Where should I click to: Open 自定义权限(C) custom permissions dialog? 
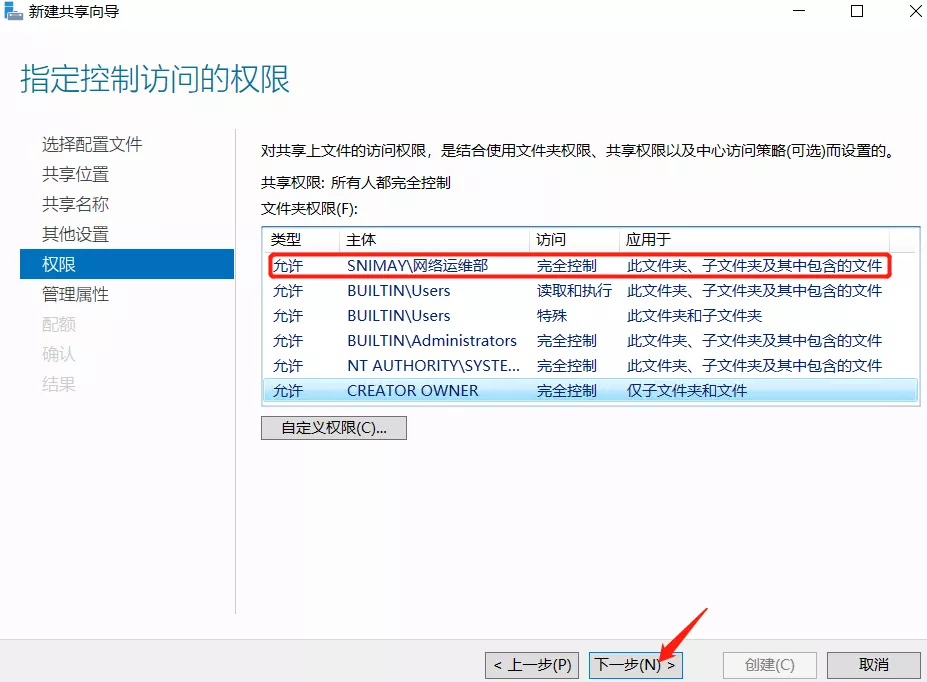coord(333,428)
